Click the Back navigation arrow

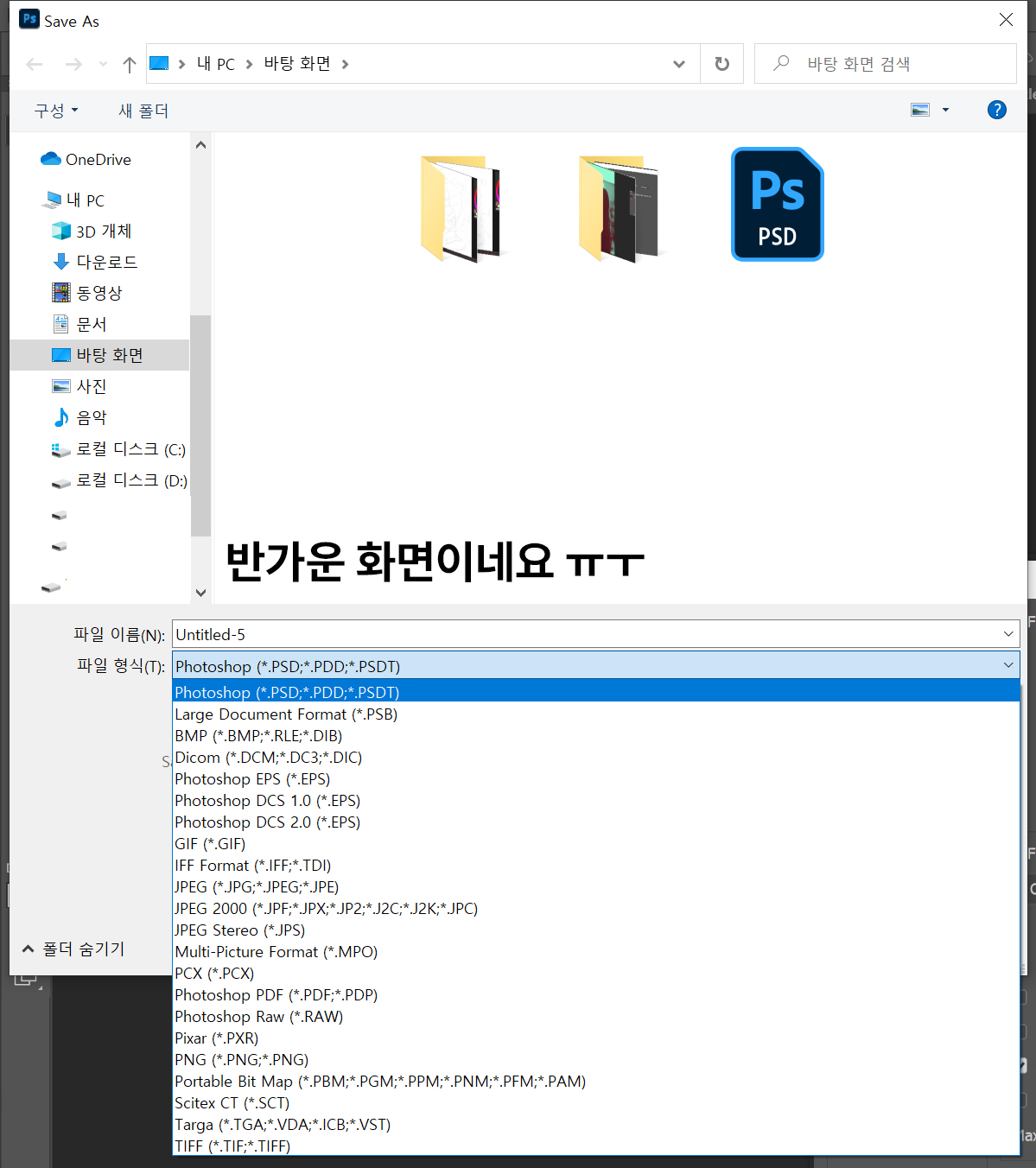click(x=35, y=64)
